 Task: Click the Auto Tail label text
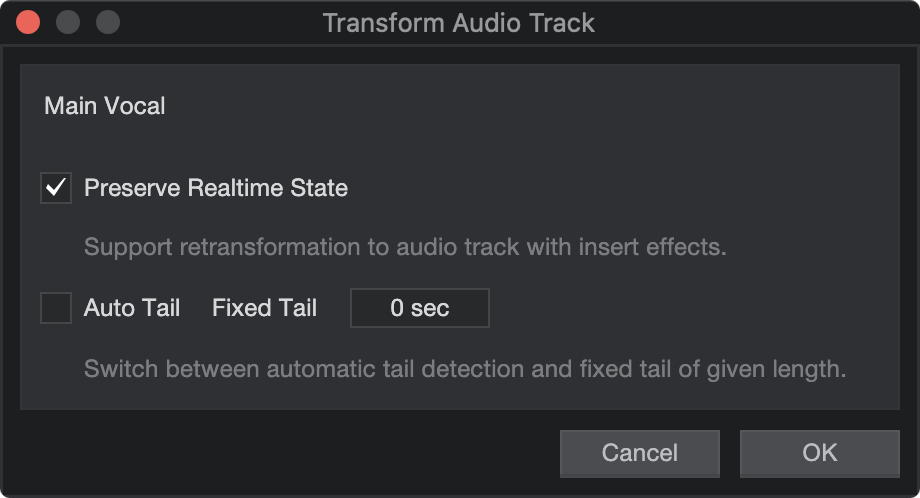click(132, 308)
